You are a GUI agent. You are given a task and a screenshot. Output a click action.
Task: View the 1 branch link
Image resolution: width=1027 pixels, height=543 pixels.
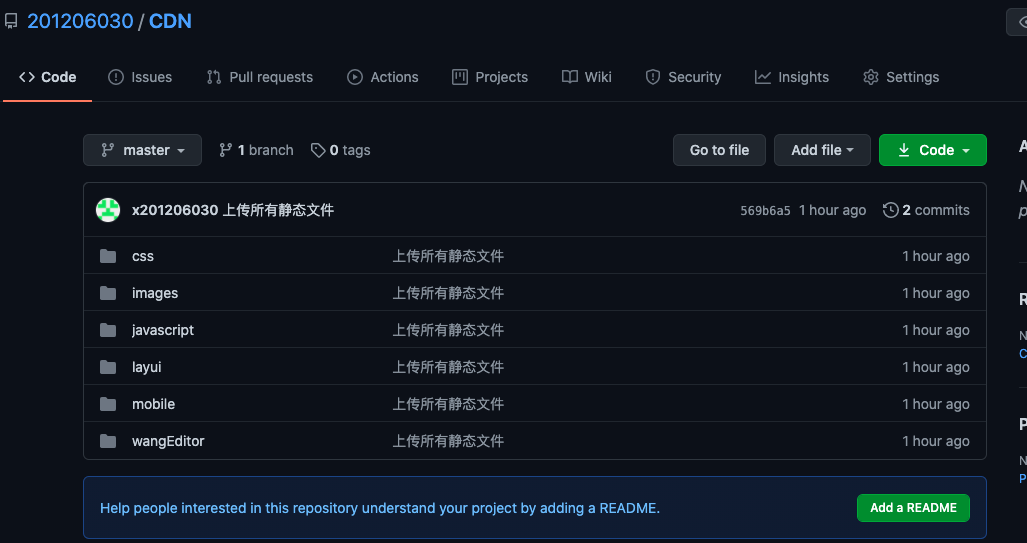pyautogui.click(x=256, y=150)
